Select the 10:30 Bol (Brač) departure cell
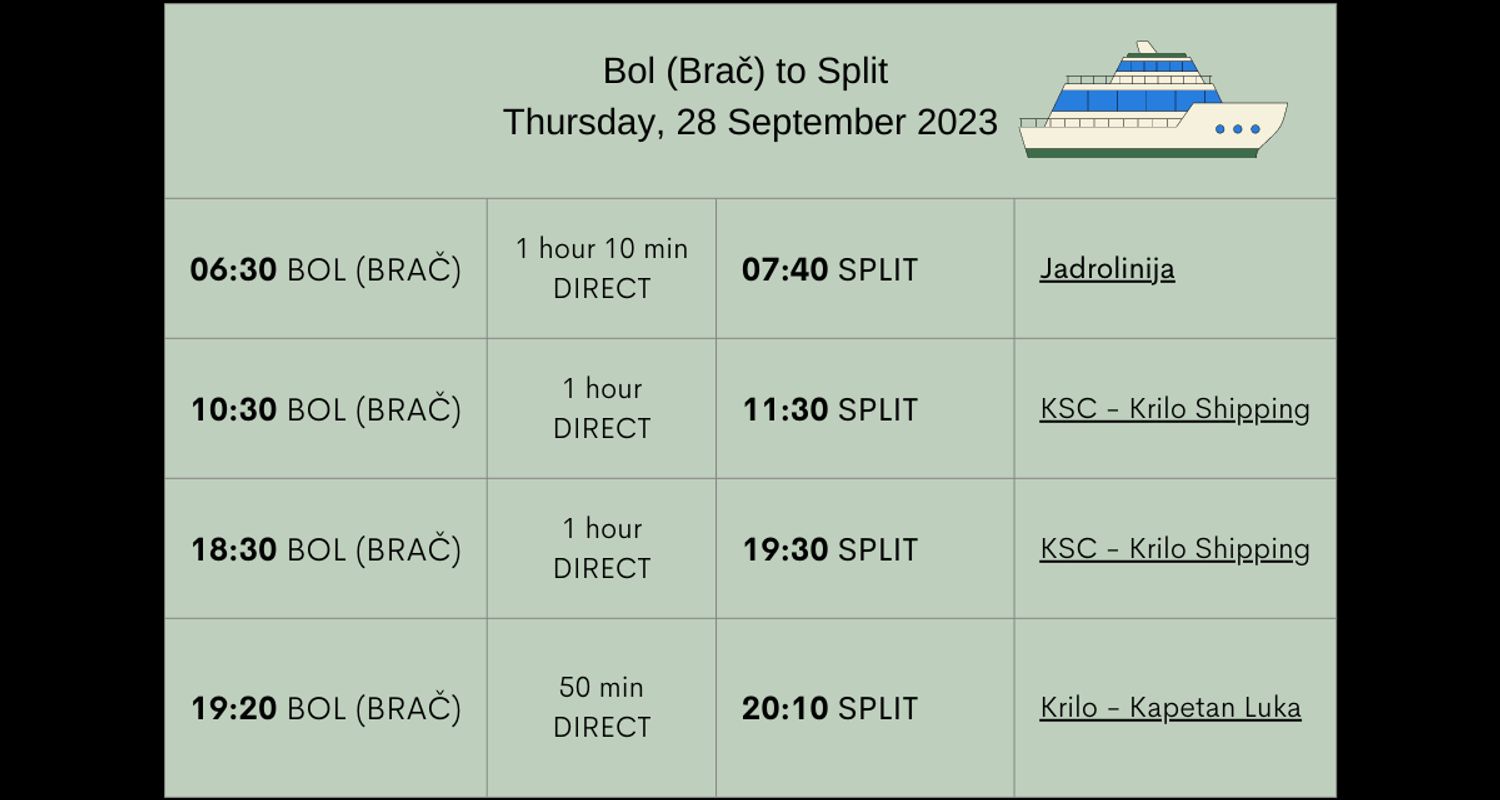Screen dimensions: 1500x800 pyautogui.click(x=325, y=410)
